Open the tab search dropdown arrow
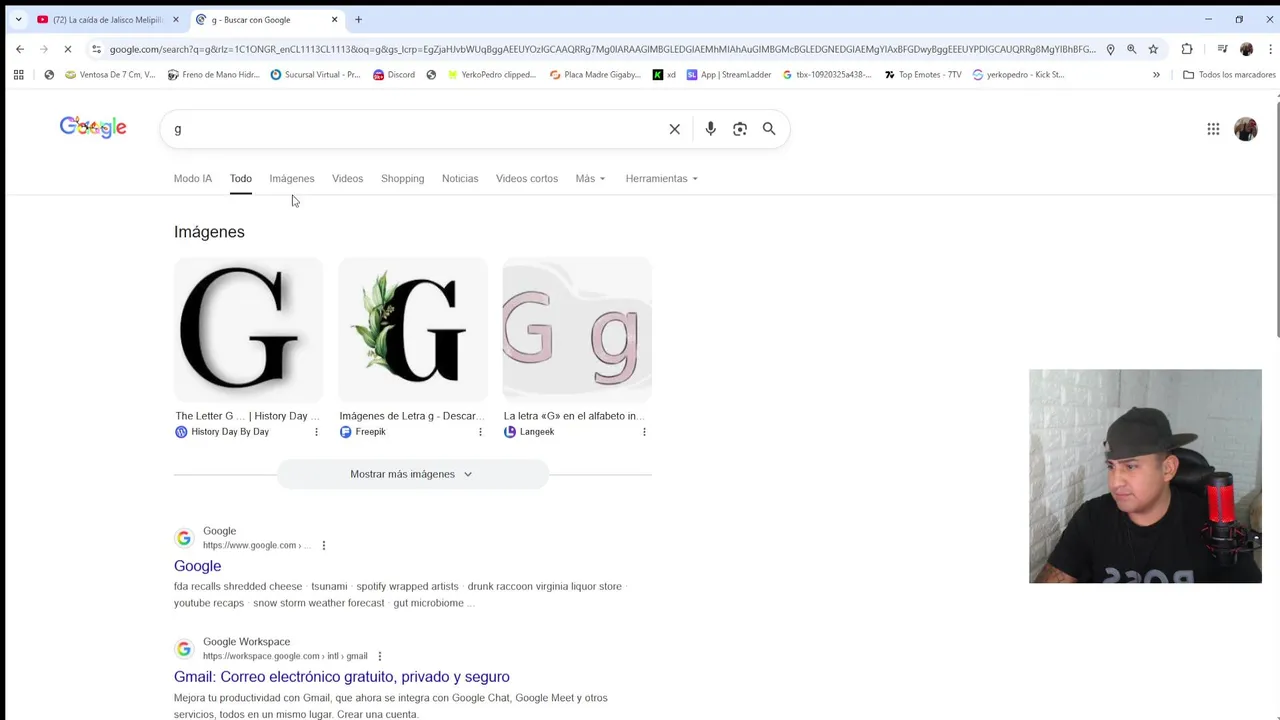This screenshot has height=720, width=1280. [x=18, y=19]
